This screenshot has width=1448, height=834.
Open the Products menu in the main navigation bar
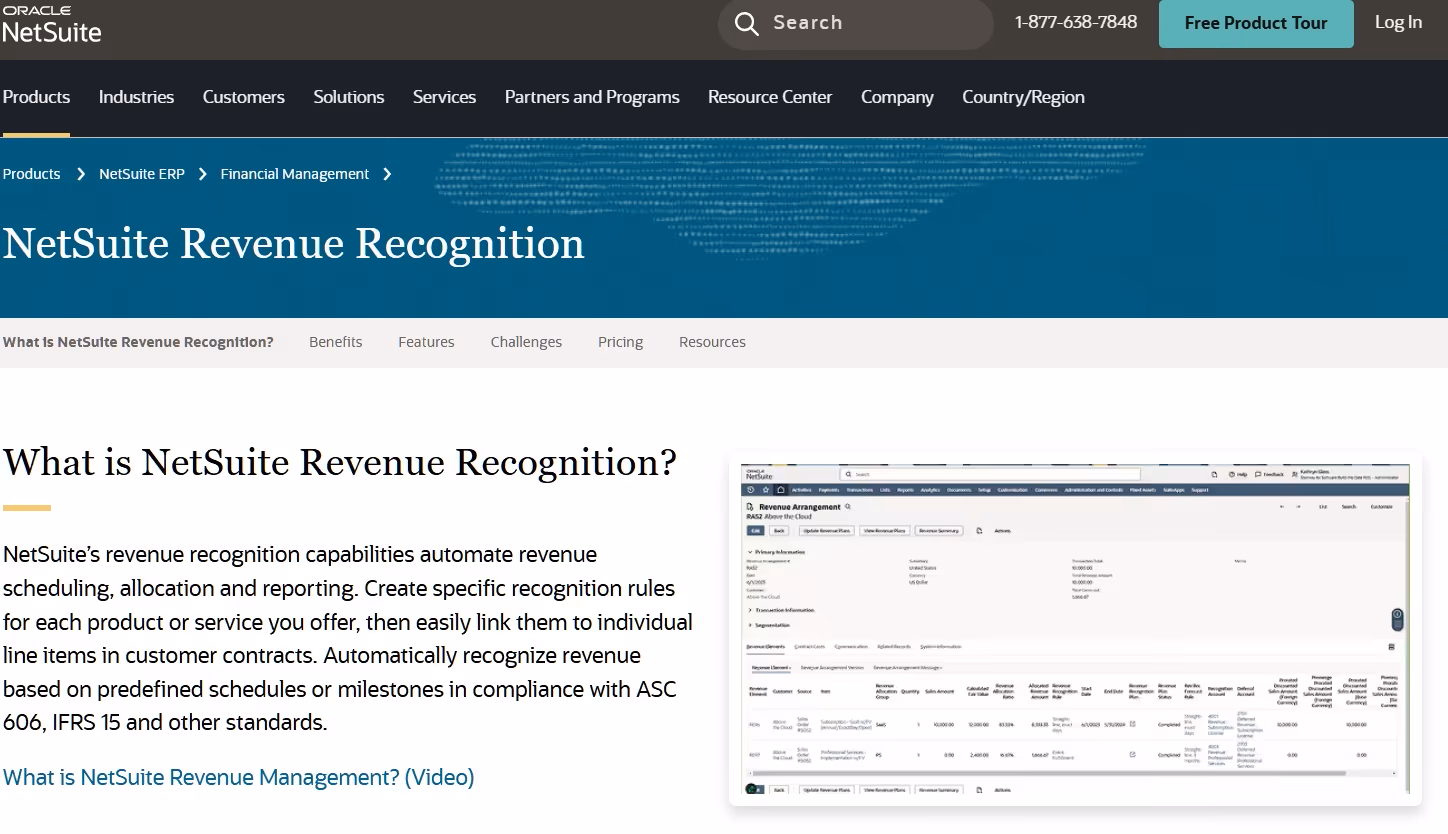tap(36, 97)
